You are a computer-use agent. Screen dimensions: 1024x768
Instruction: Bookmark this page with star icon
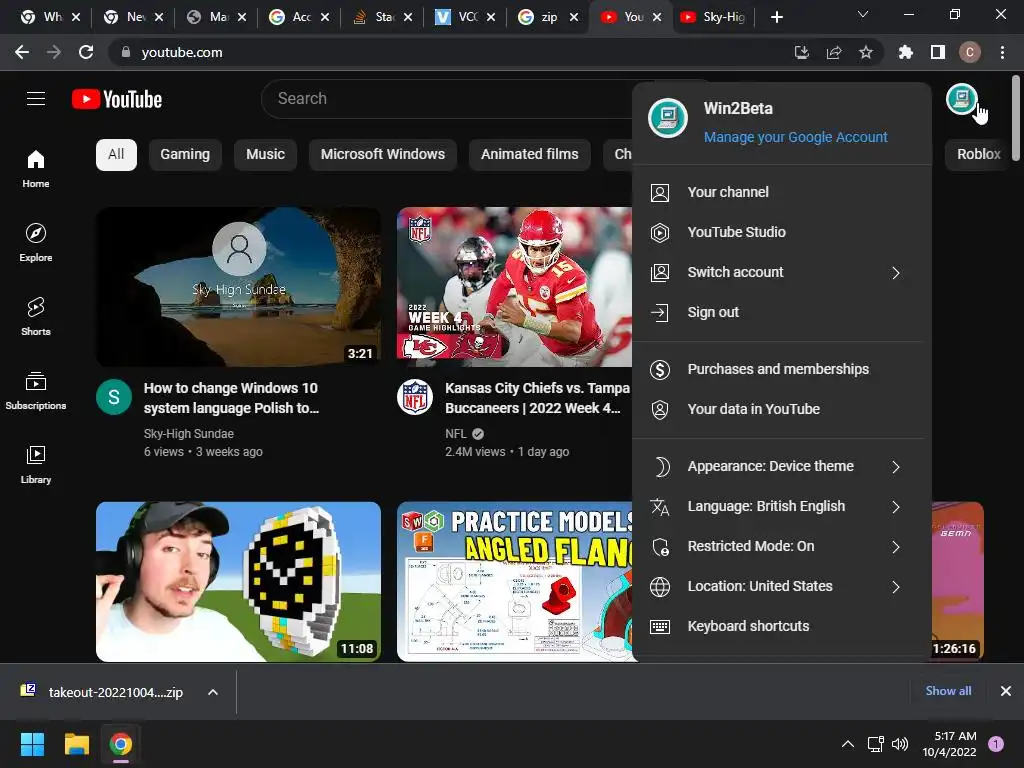click(865, 52)
